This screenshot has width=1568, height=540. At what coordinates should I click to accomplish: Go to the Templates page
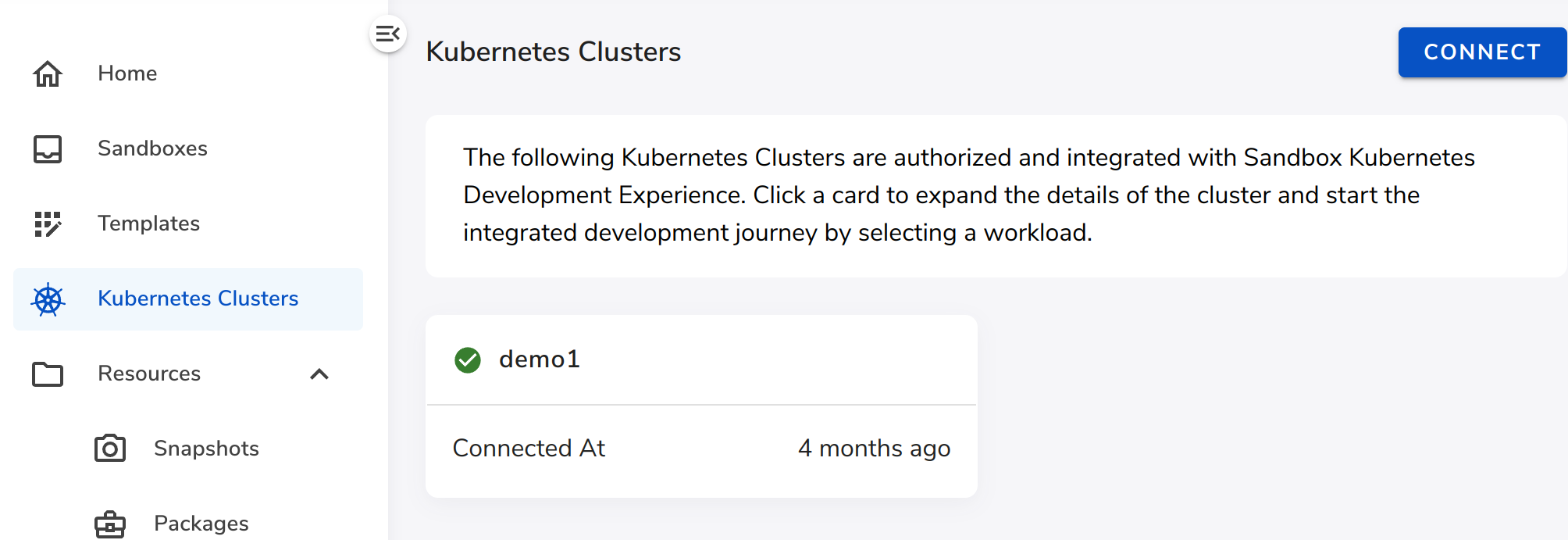pos(188,224)
